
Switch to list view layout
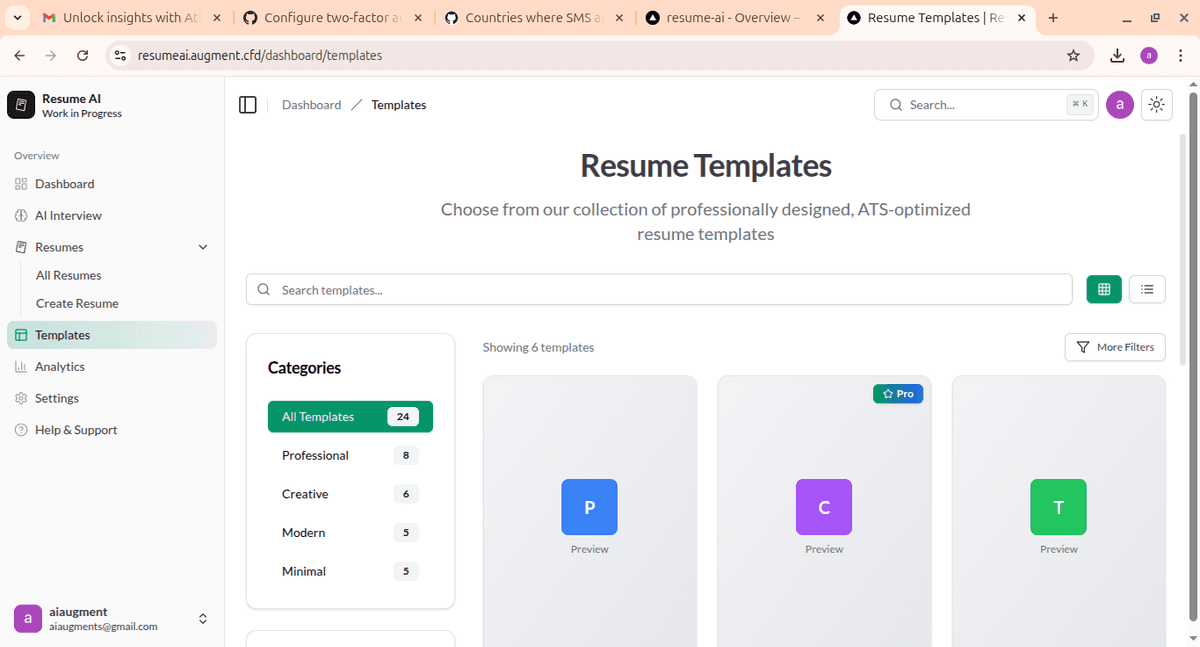1147,289
